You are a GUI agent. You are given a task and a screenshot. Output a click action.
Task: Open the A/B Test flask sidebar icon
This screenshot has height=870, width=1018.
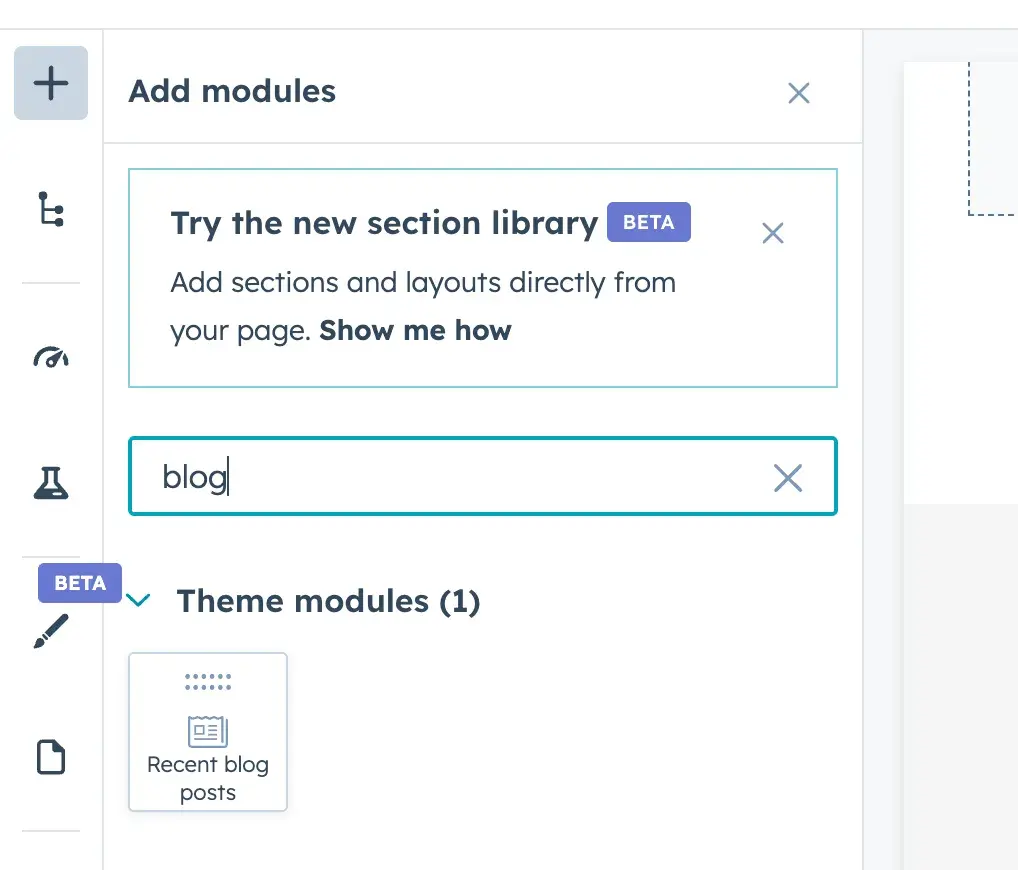click(x=50, y=483)
